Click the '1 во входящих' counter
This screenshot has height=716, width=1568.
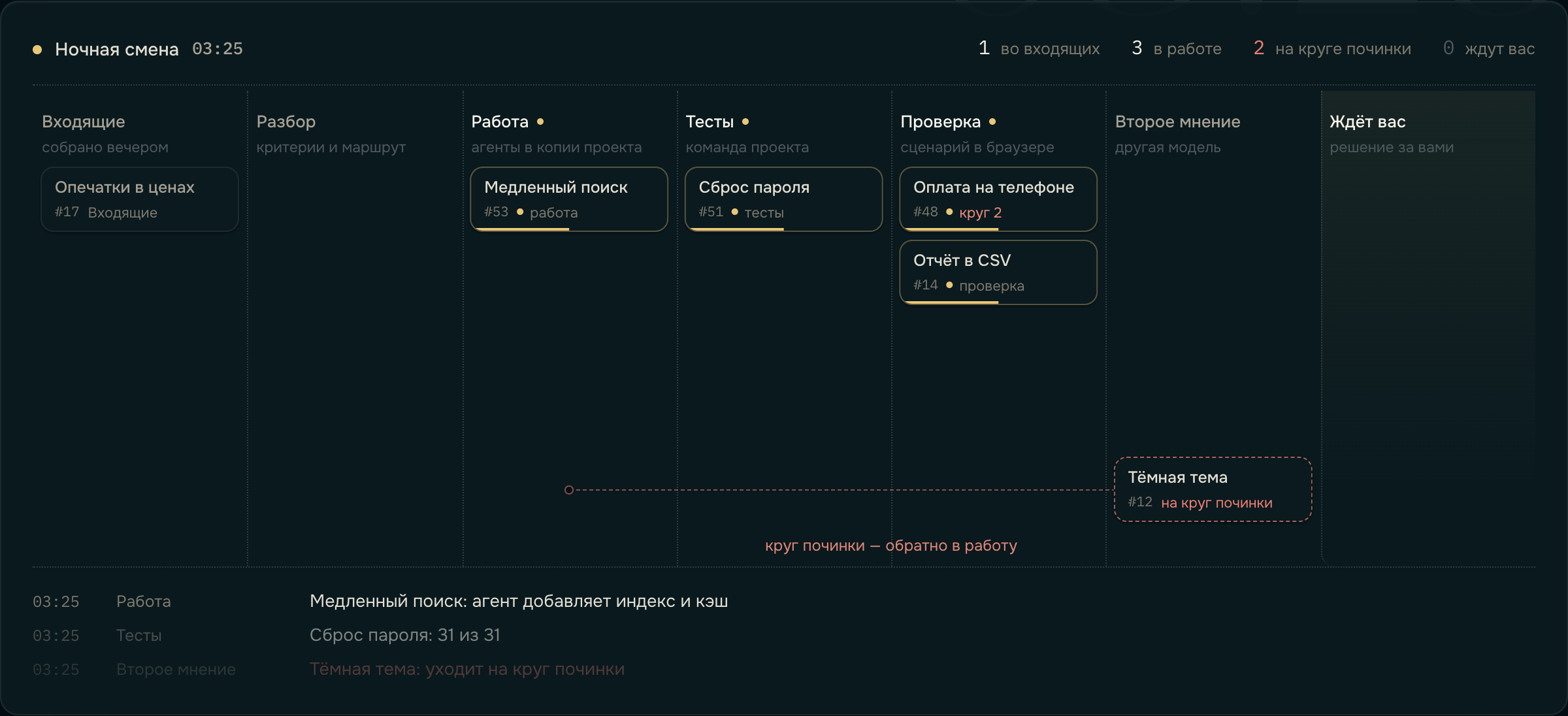pyautogui.click(x=1039, y=48)
